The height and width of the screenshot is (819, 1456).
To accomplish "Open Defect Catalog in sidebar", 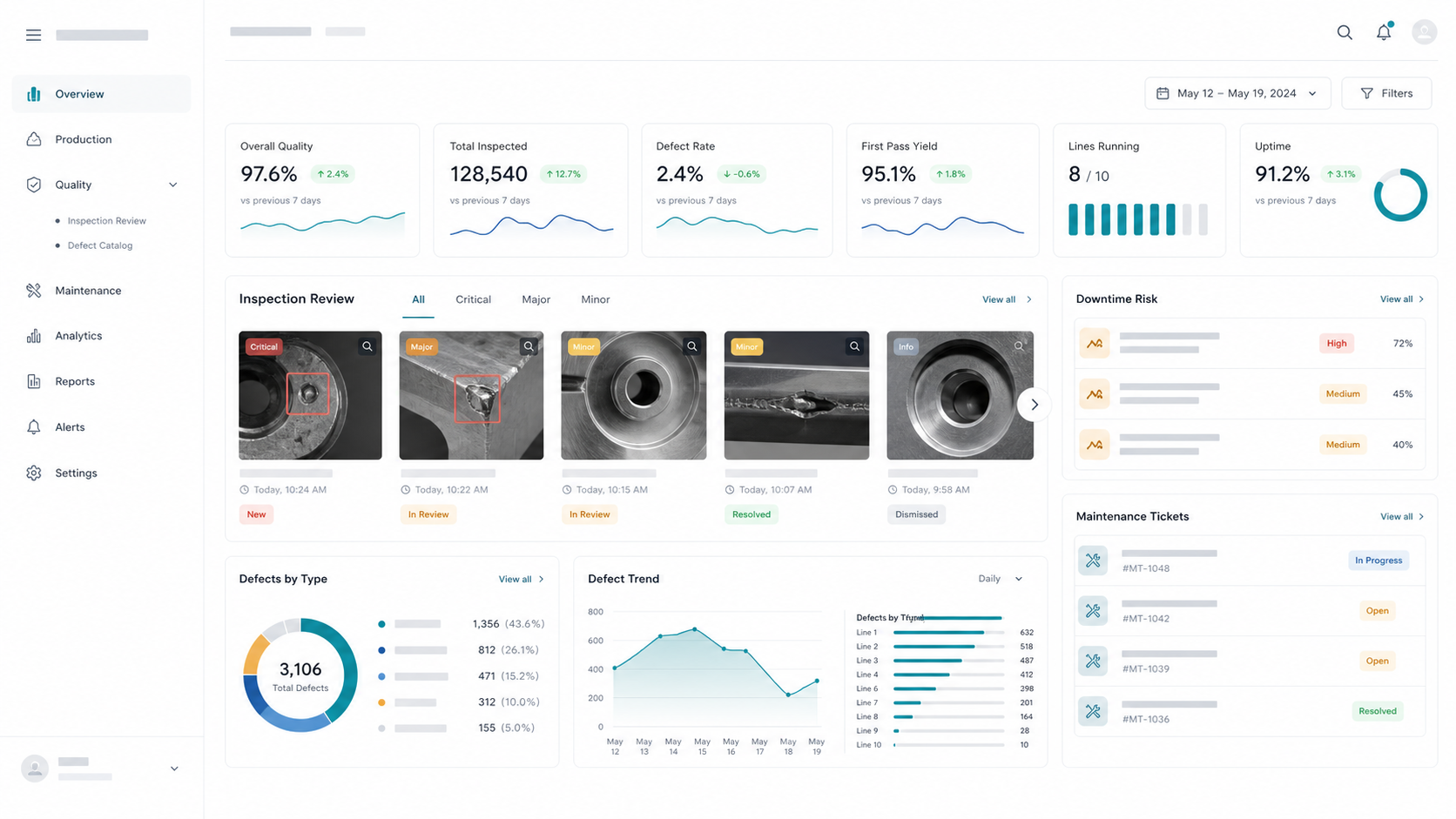I will click(100, 245).
